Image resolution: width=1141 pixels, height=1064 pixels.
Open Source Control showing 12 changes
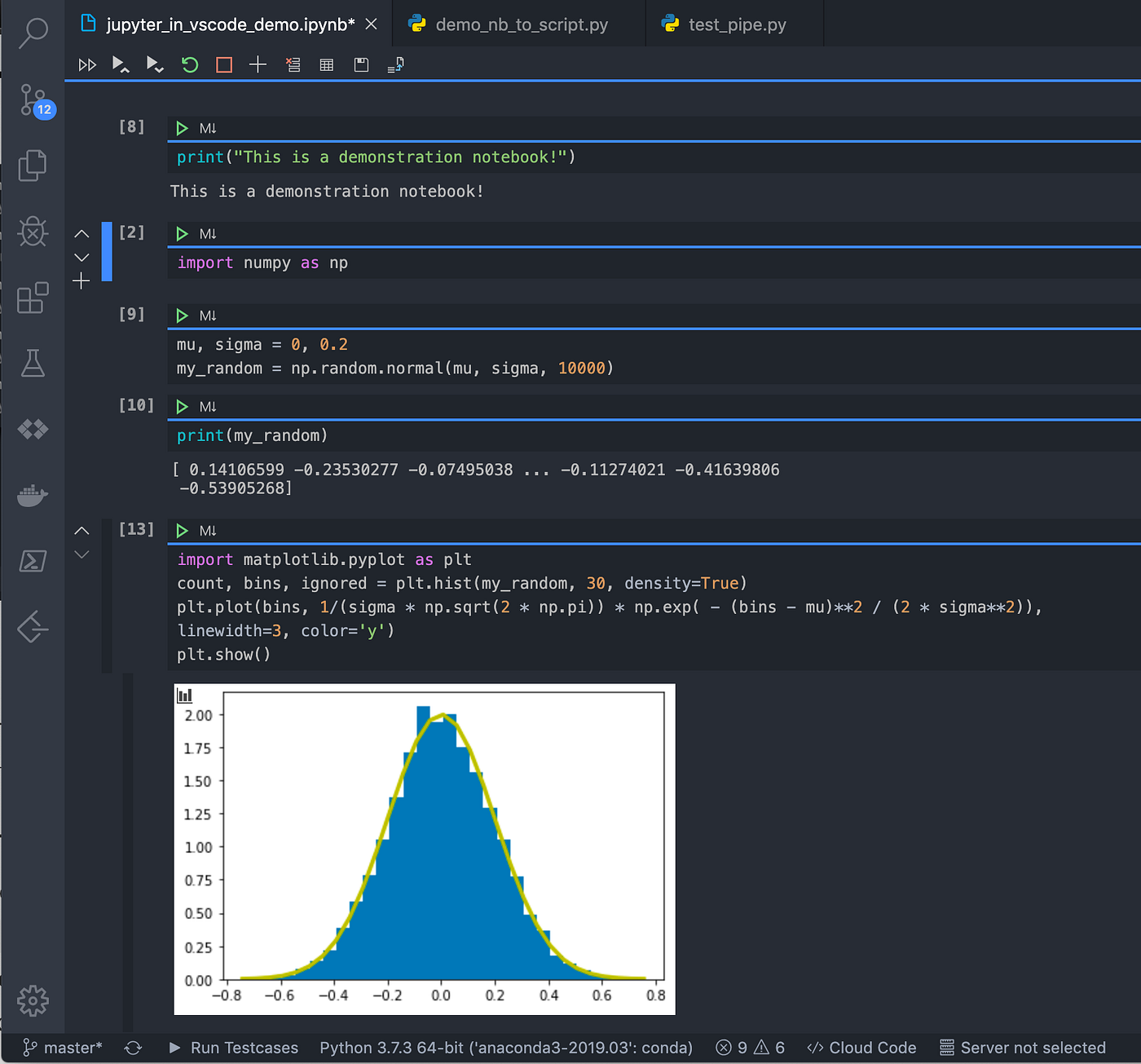pyautogui.click(x=33, y=99)
